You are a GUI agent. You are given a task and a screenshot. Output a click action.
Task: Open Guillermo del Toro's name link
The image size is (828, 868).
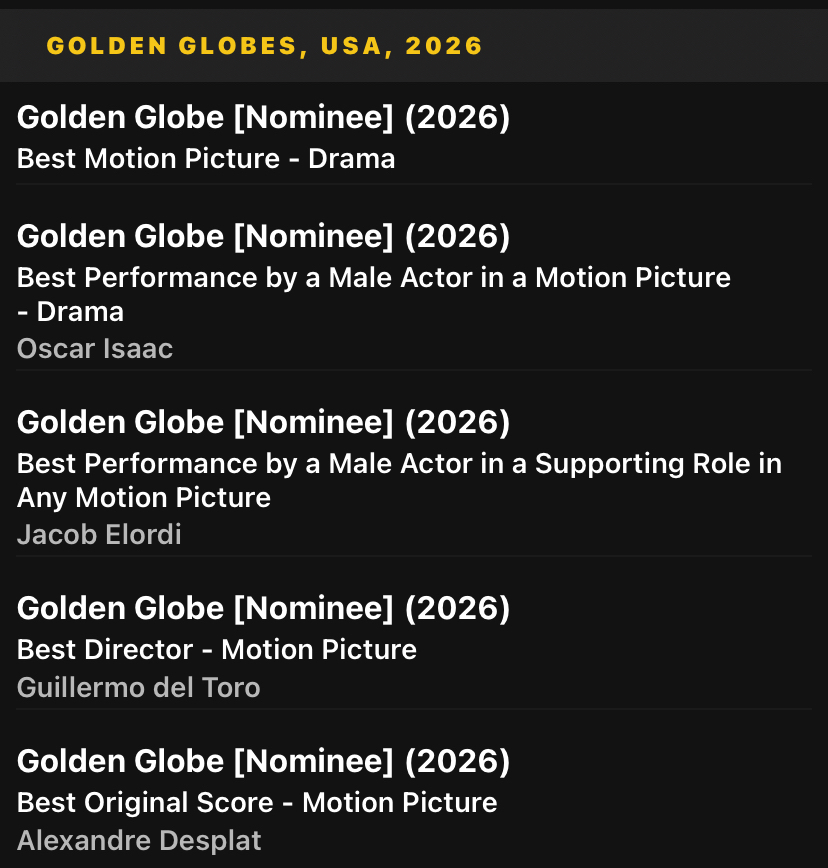coord(138,688)
